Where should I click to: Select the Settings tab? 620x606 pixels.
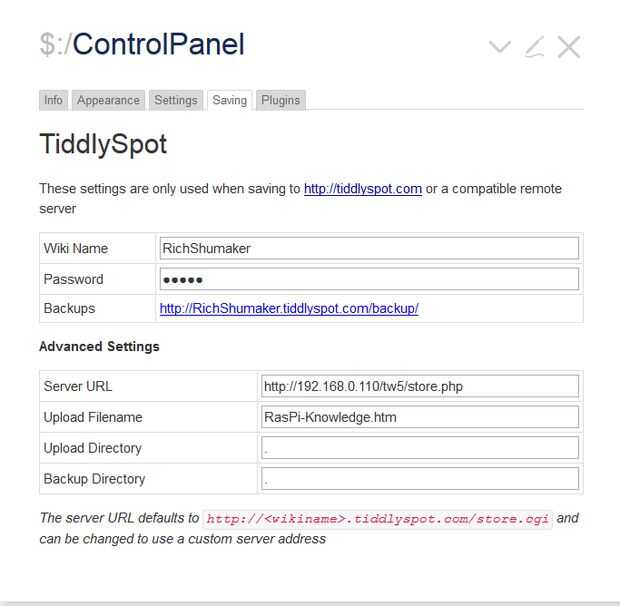176,100
